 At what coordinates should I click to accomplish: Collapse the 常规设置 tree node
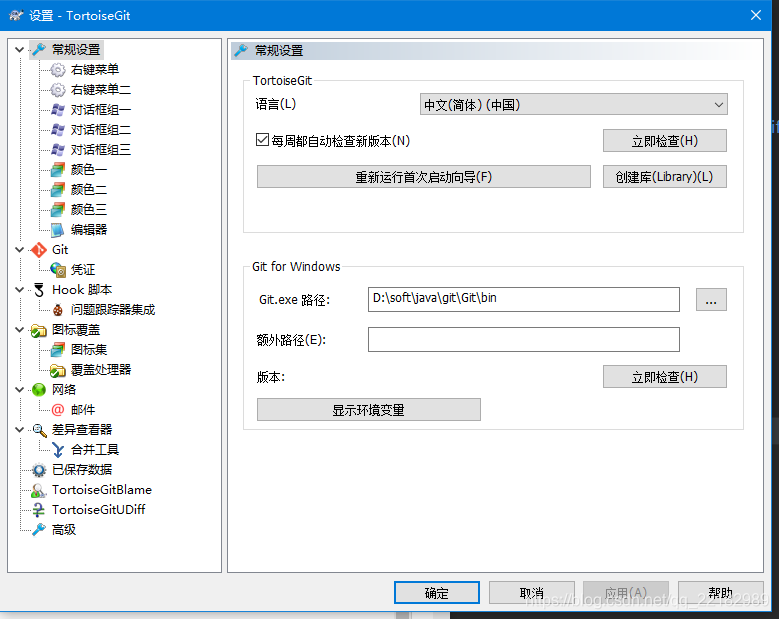tap(19, 50)
